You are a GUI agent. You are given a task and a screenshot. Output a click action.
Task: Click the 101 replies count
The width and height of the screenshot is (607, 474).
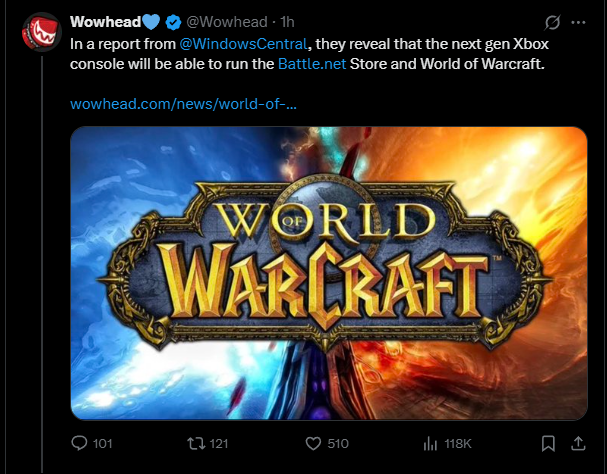click(103, 443)
